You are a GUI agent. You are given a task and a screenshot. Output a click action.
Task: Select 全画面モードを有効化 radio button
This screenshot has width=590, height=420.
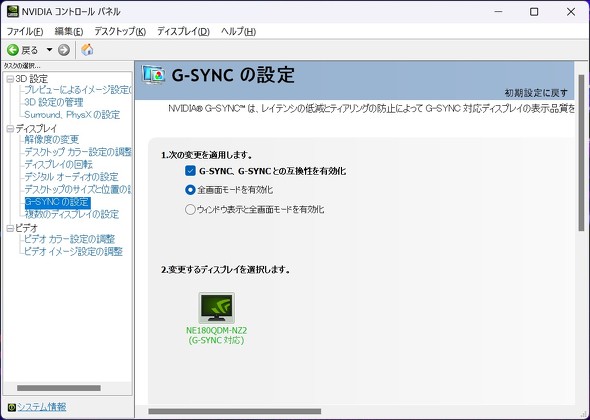coord(190,190)
